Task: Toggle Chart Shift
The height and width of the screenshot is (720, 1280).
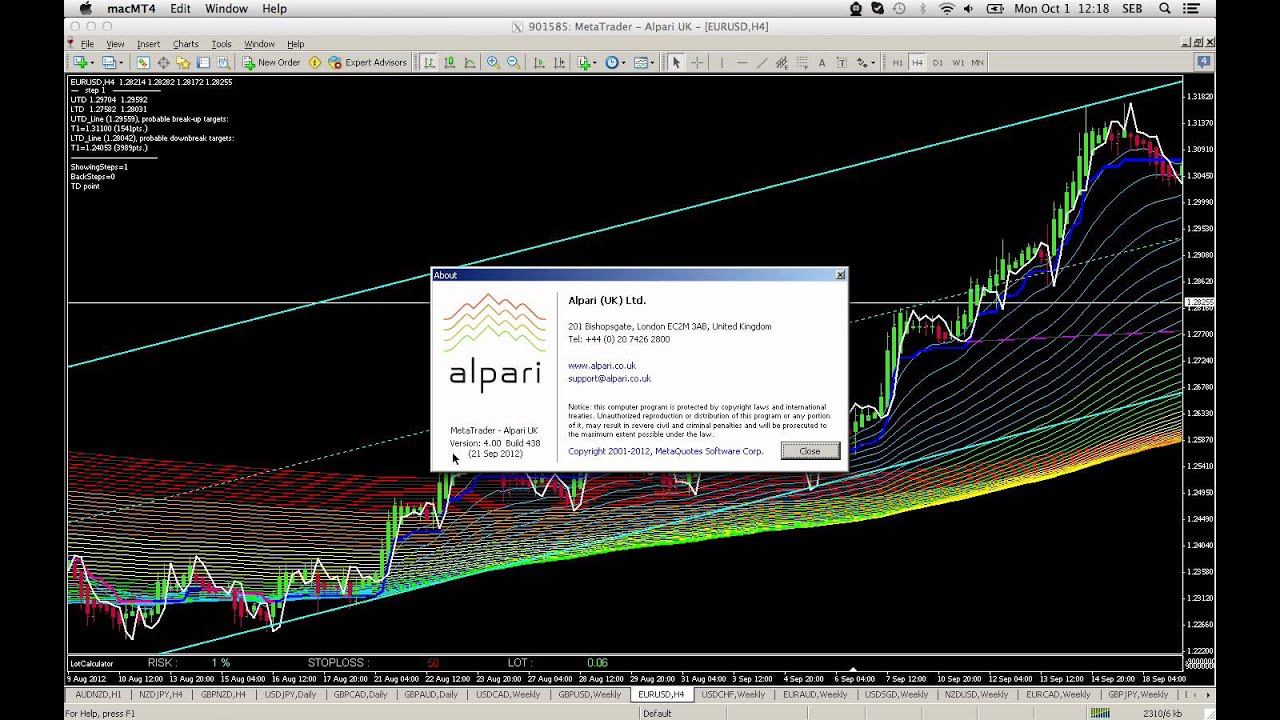Action: tap(559, 62)
